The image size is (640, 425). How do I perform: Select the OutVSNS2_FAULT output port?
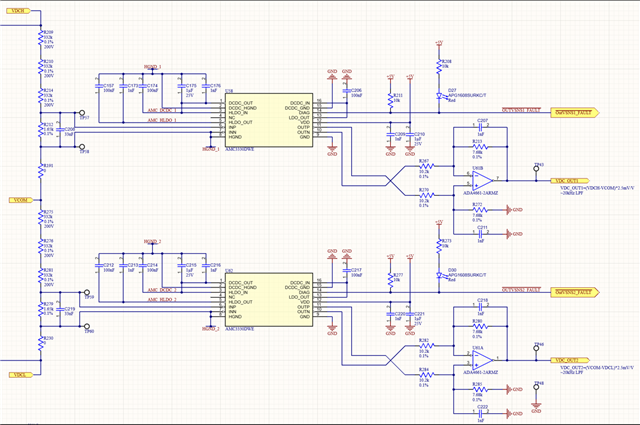575,292
